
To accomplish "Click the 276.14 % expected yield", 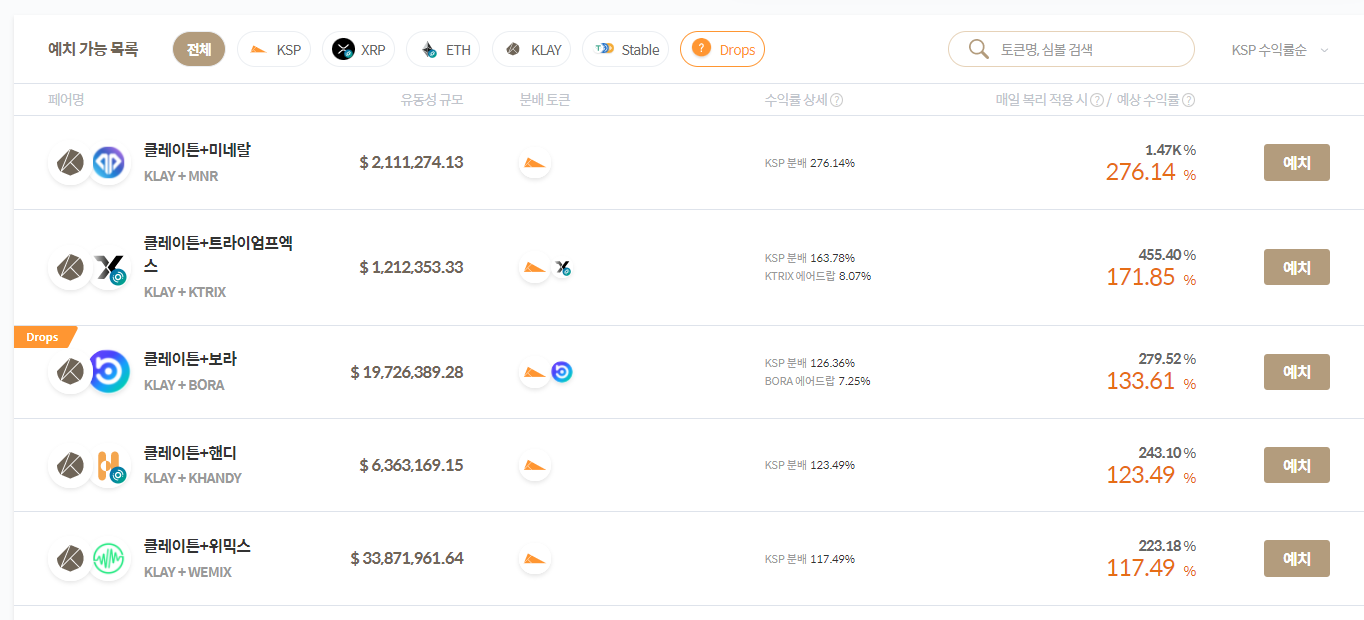I will 1151,172.
